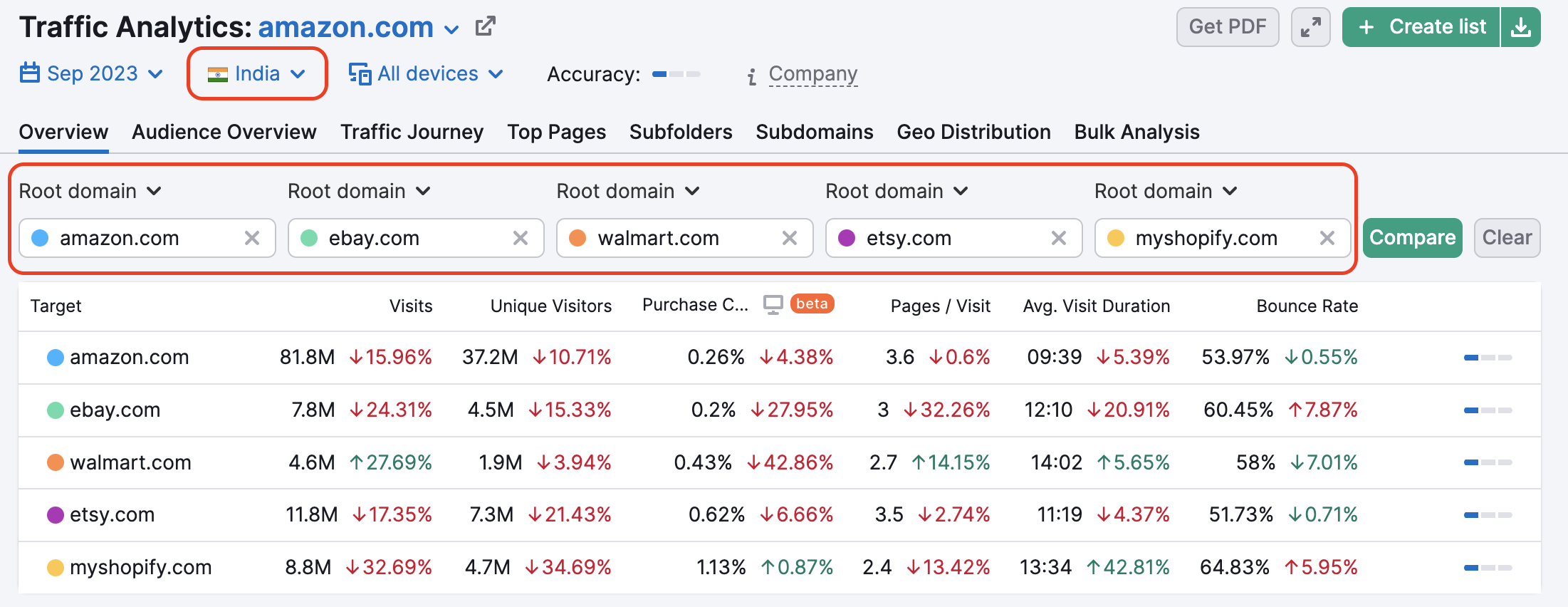1568x607 pixels.
Task: Click the Target column header
Action: point(56,306)
